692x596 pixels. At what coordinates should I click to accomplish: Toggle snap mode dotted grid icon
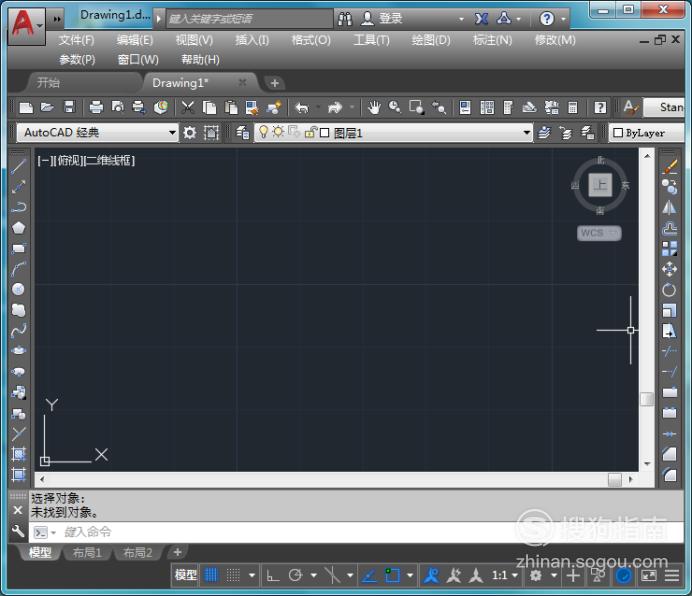tap(233, 575)
